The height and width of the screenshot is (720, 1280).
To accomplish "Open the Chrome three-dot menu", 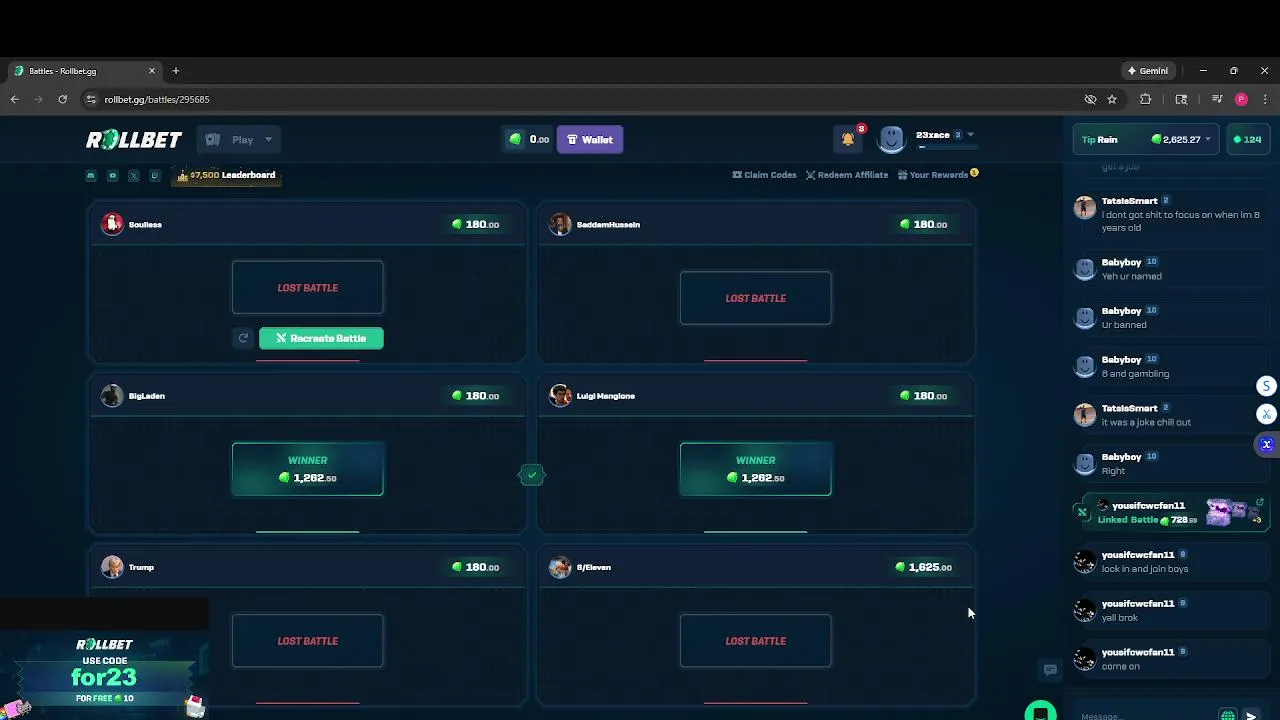I will click(x=1265, y=99).
